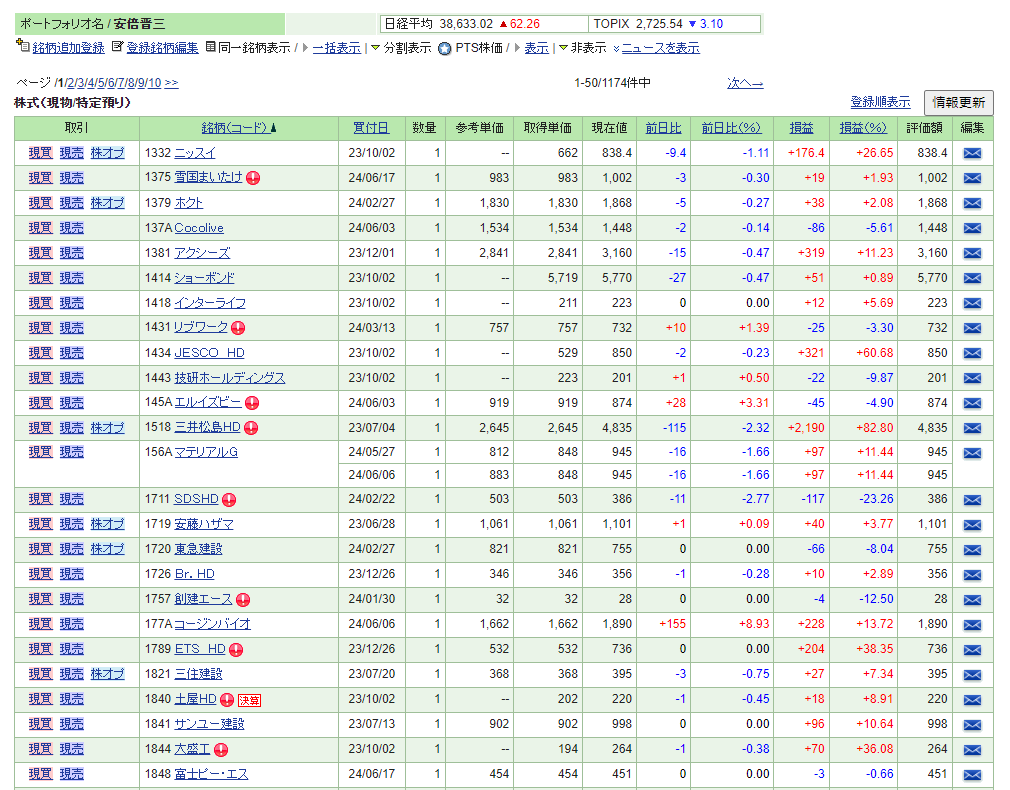Open stock page for 1443 技研ホールディングス

(x=230, y=378)
